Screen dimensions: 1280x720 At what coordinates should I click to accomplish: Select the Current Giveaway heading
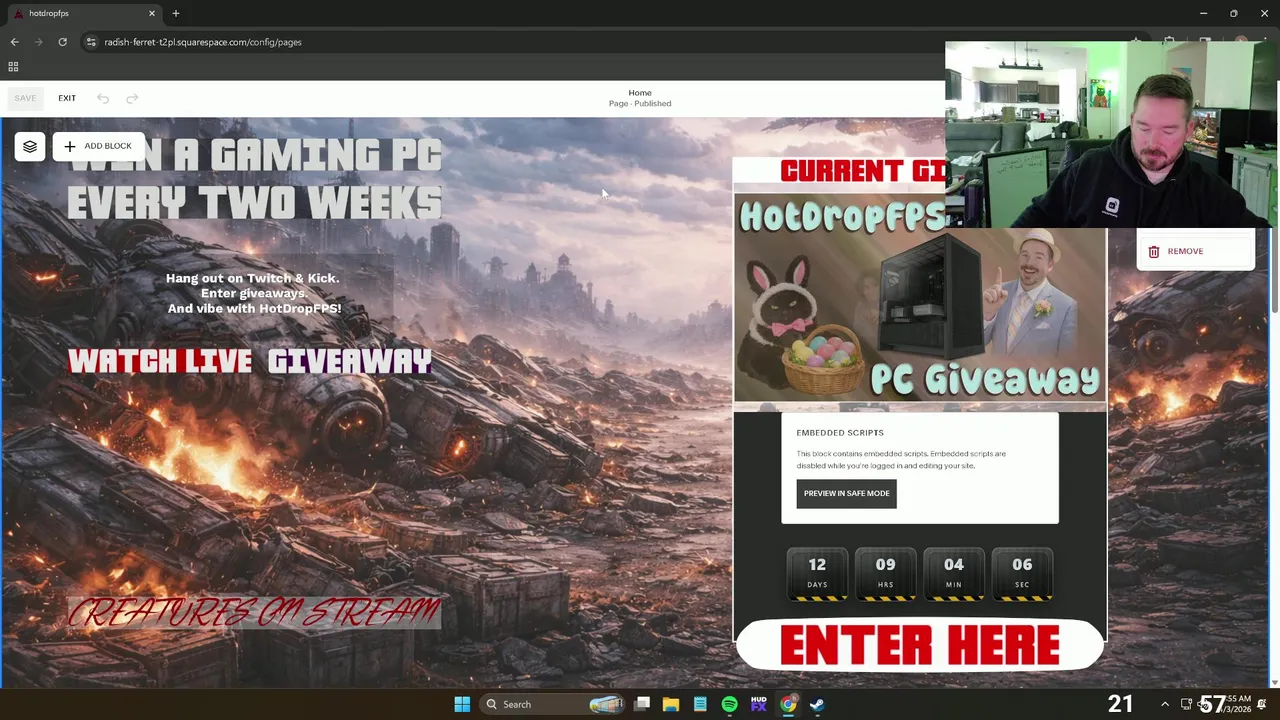point(862,171)
